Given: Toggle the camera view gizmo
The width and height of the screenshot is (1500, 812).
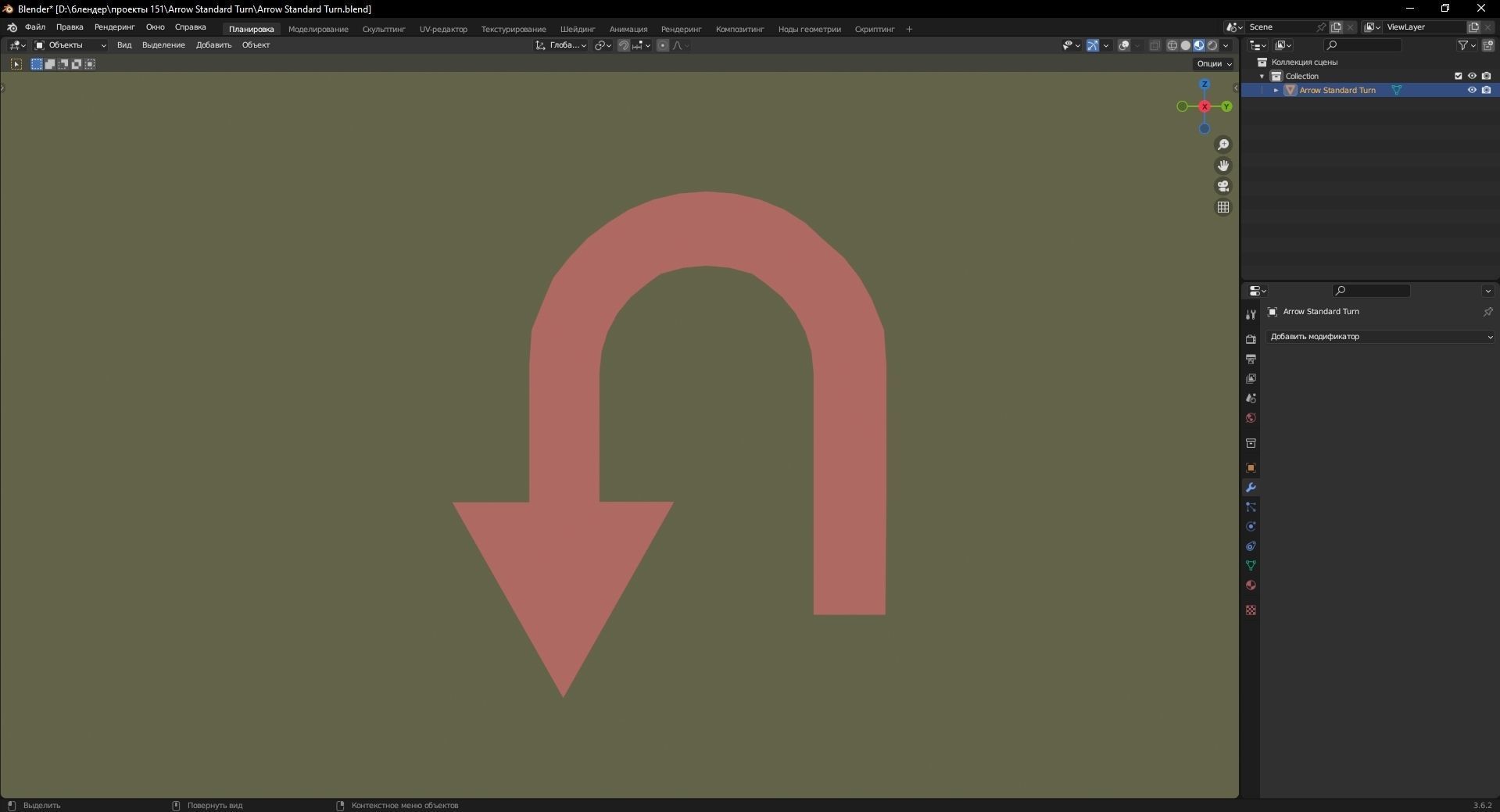Looking at the screenshot, I should coord(1223,186).
